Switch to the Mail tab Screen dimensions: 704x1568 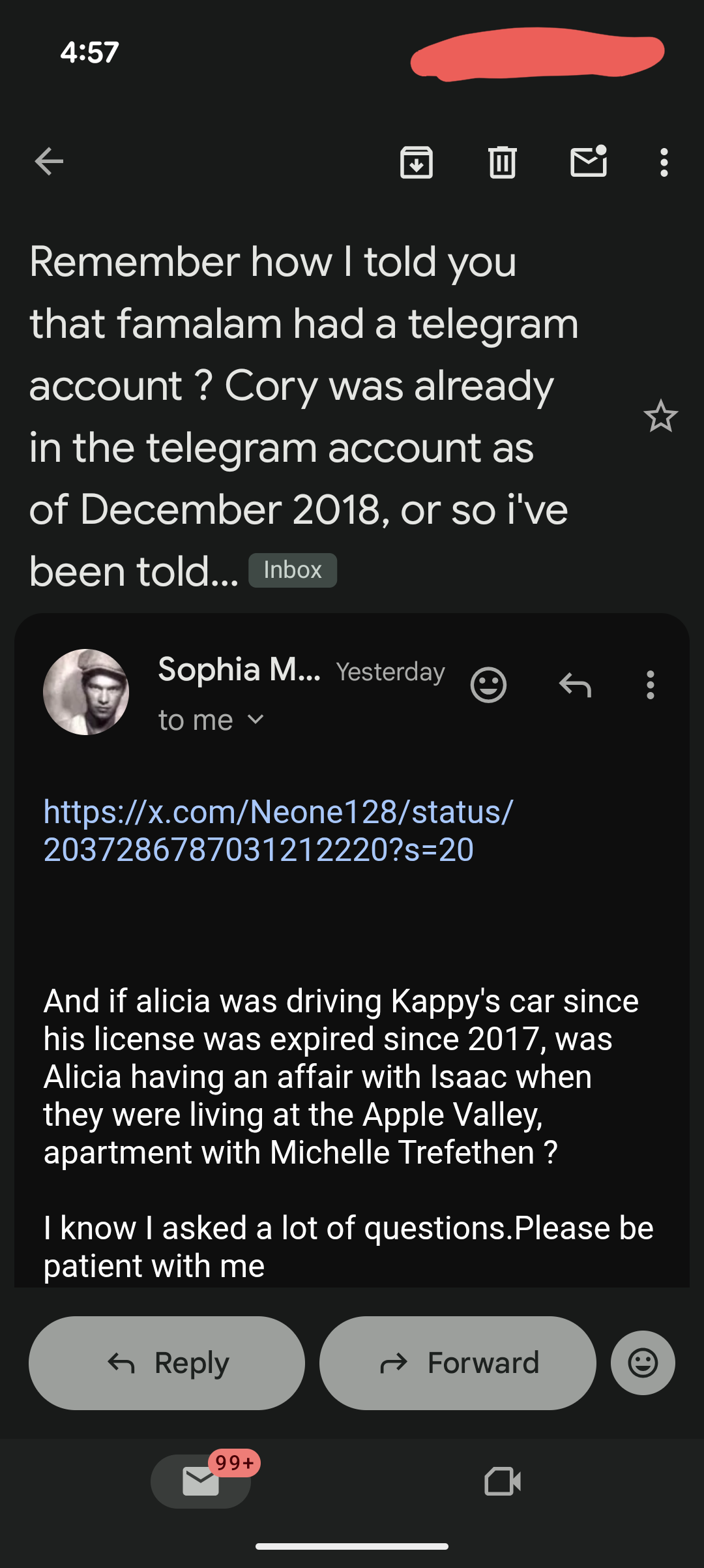(201, 1481)
